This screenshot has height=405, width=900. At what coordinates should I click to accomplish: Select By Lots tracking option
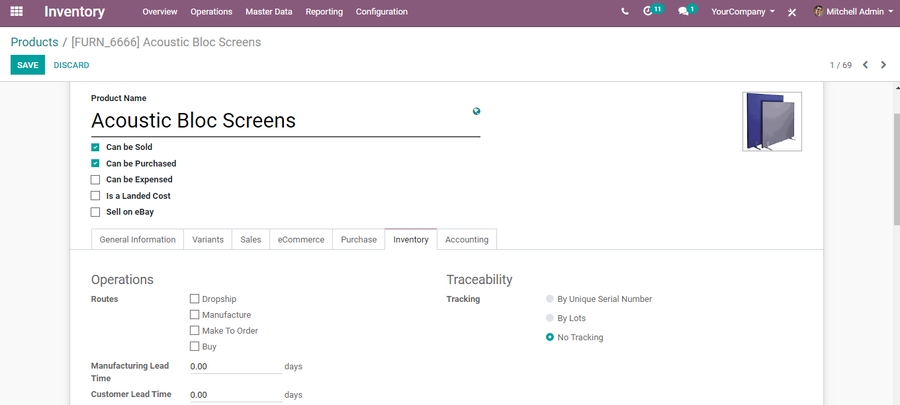[x=550, y=318]
